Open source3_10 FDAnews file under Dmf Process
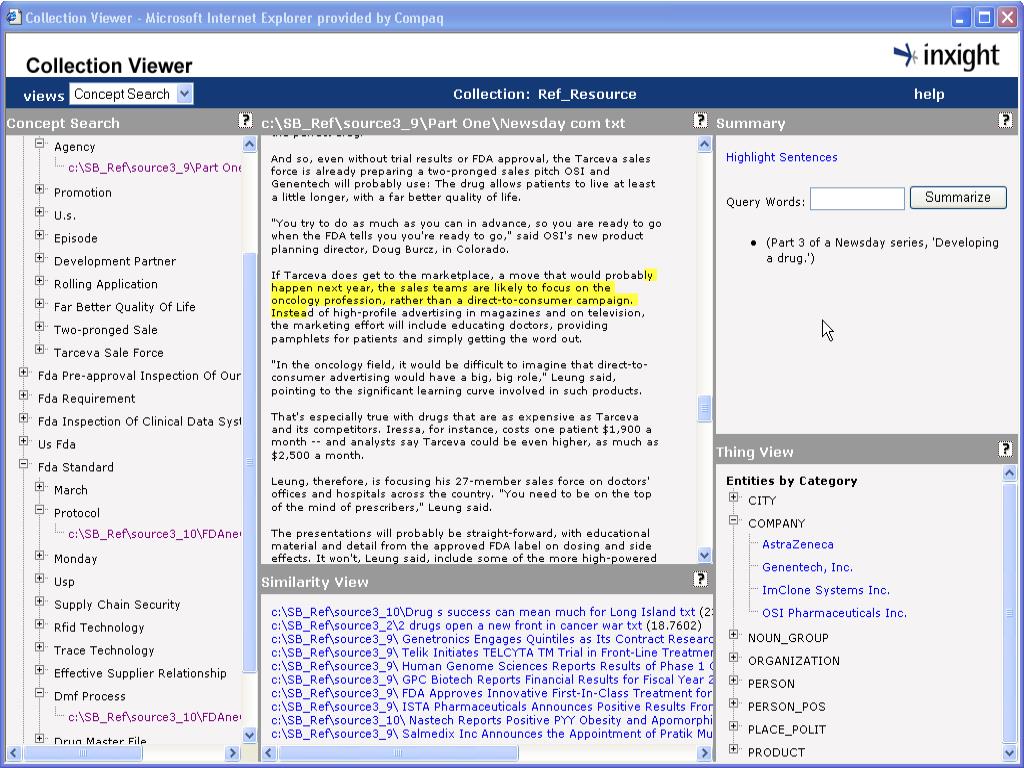This screenshot has height=768, width=1024. click(x=154, y=717)
